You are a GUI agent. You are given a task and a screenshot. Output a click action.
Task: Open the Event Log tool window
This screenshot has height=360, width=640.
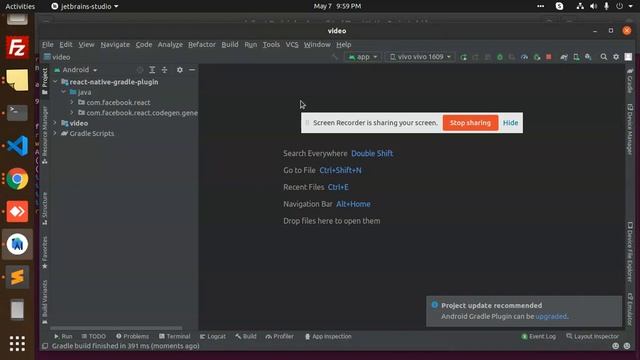point(538,336)
